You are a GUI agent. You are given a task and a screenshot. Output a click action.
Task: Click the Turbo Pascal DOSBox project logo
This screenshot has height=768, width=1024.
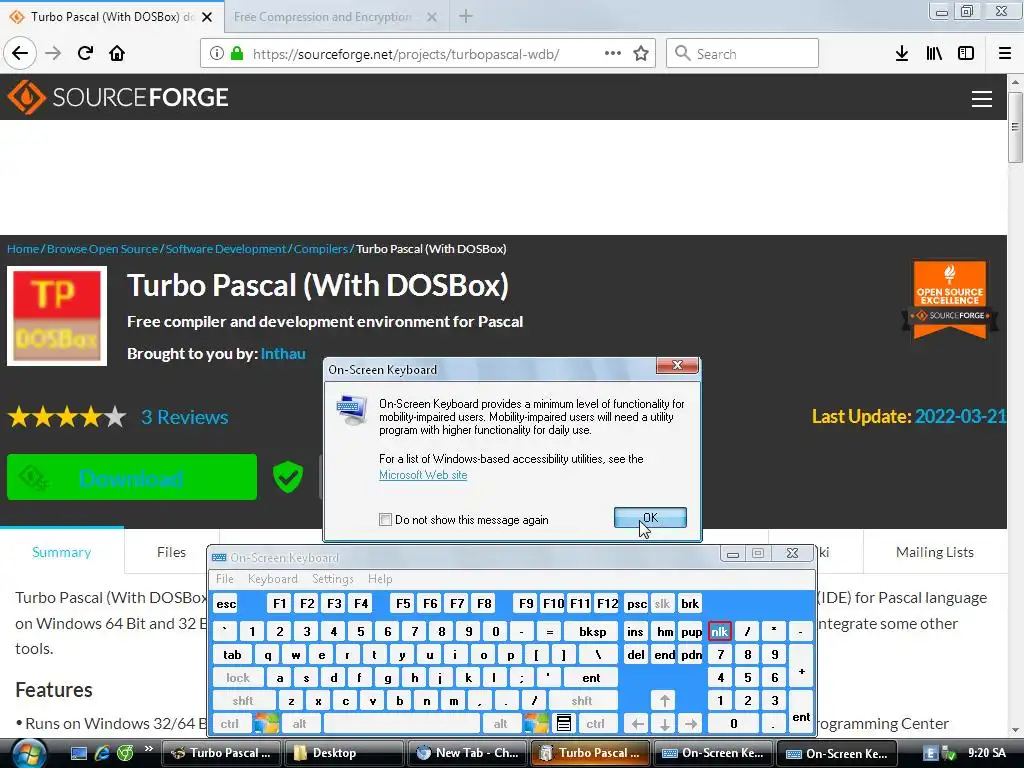pos(57,316)
